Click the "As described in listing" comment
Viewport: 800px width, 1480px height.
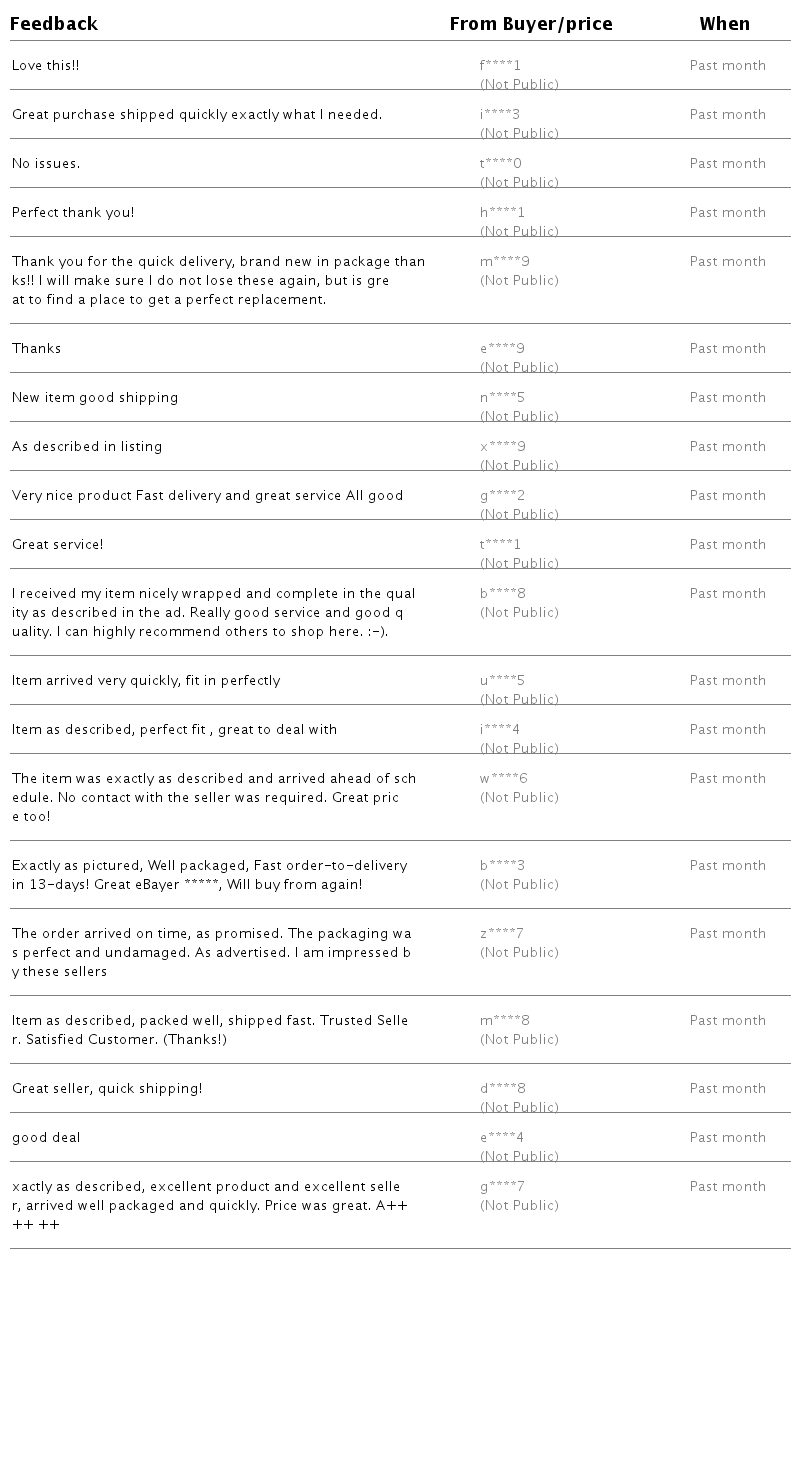(87, 447)
